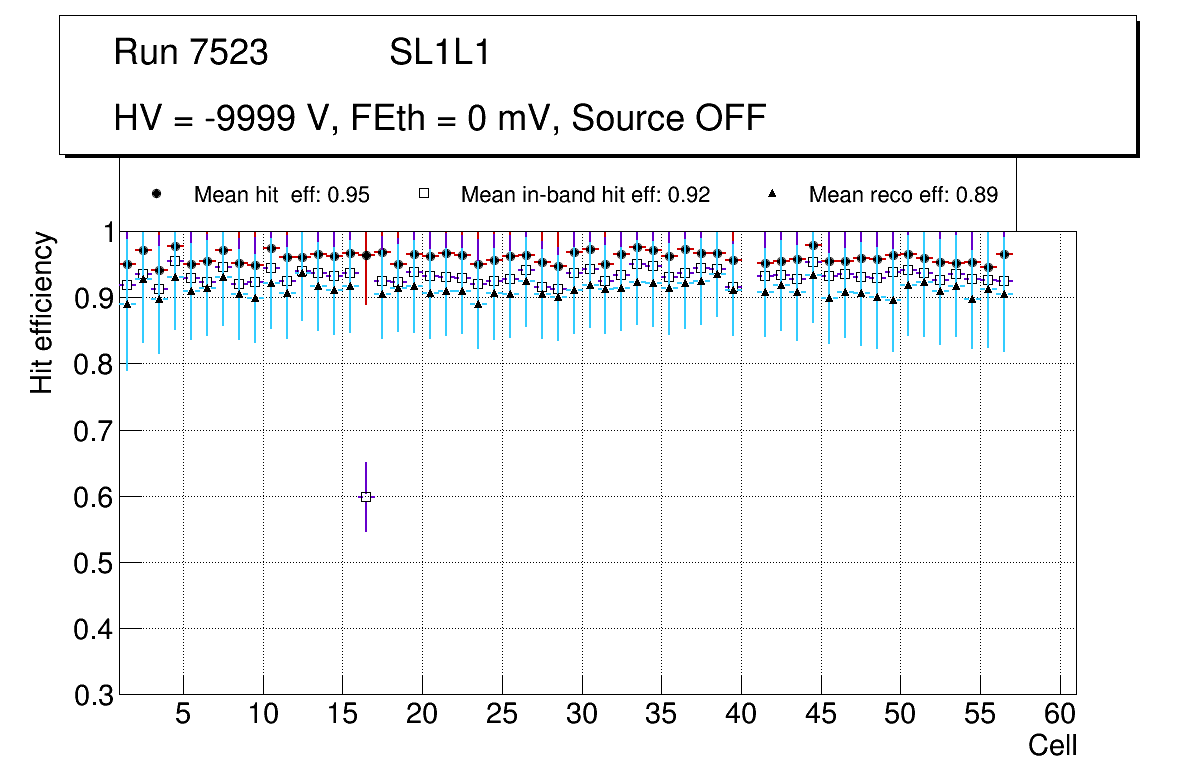Select the 'Mean reco eff: 0.89' label
This screenshot has height=772, width=1196.
903,195
